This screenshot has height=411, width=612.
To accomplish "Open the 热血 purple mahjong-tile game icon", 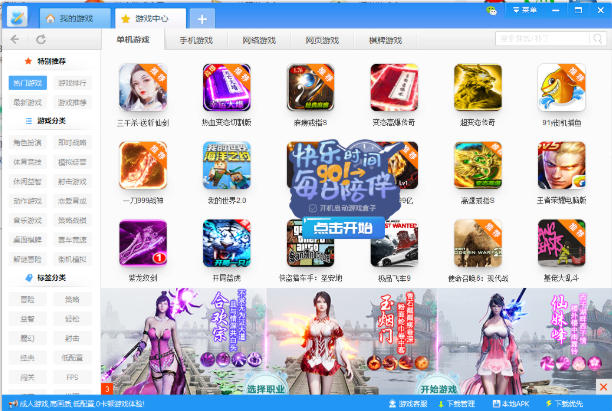I will coord(227,87).
